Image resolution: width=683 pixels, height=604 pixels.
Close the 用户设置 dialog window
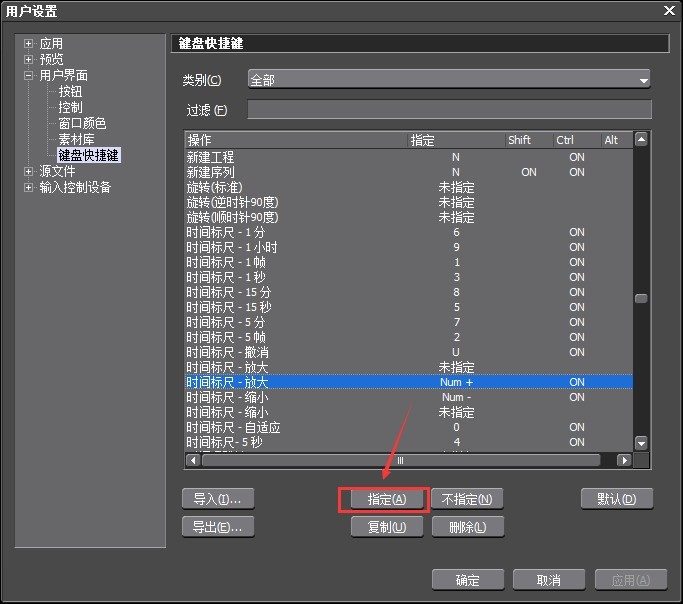click(x=668, y=10)
